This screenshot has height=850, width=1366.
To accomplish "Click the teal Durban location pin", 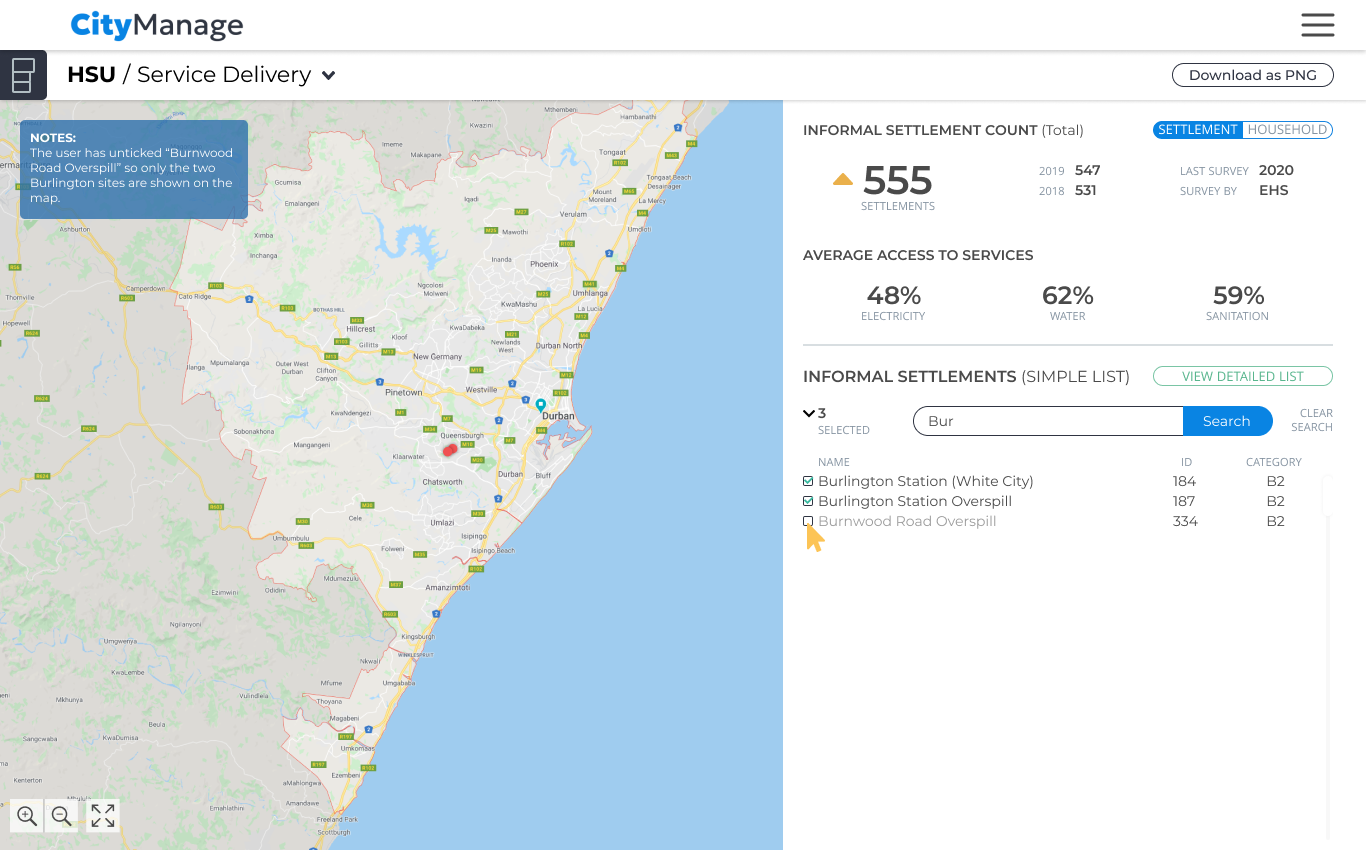I will 540,405.
